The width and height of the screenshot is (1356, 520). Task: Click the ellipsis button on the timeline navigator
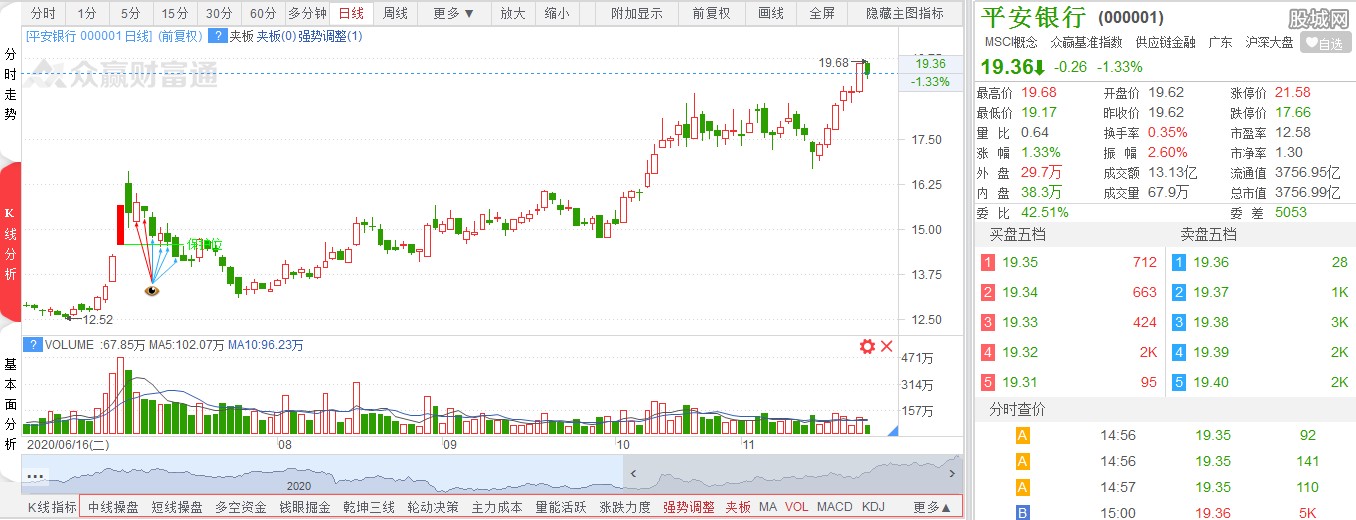[38, 476]
